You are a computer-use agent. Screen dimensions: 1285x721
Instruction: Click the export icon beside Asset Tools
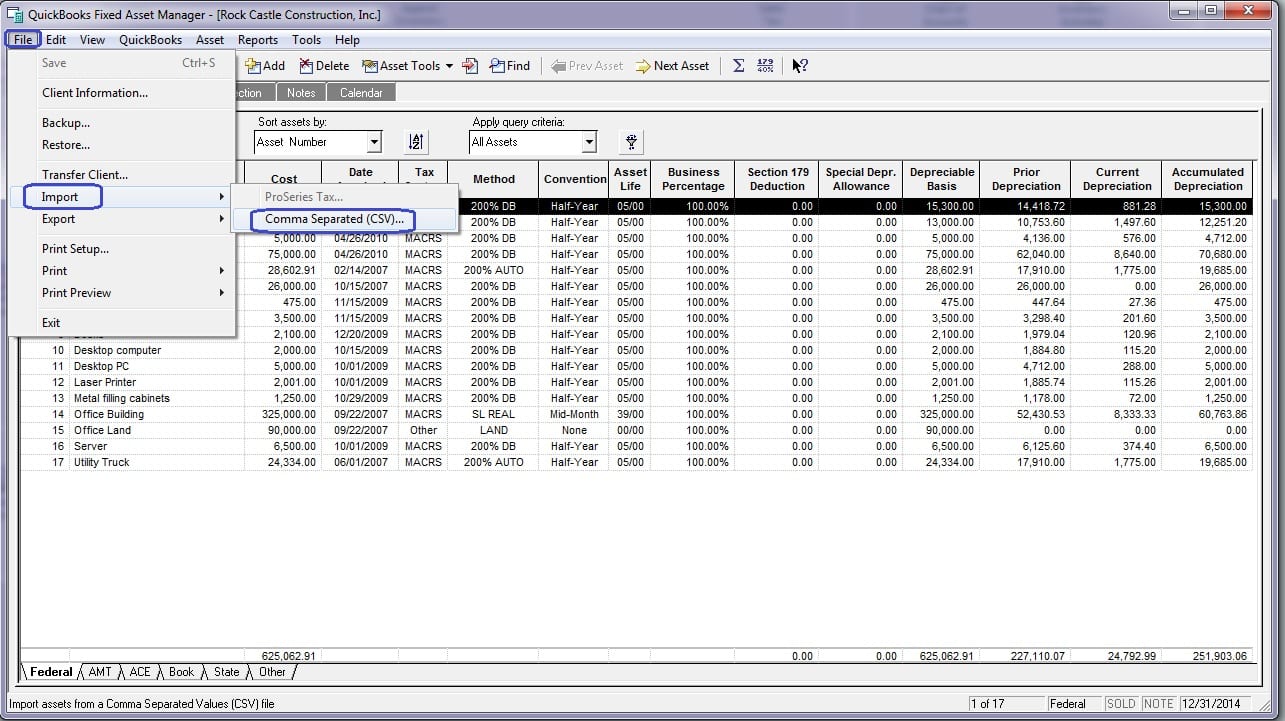coord(470,66)
